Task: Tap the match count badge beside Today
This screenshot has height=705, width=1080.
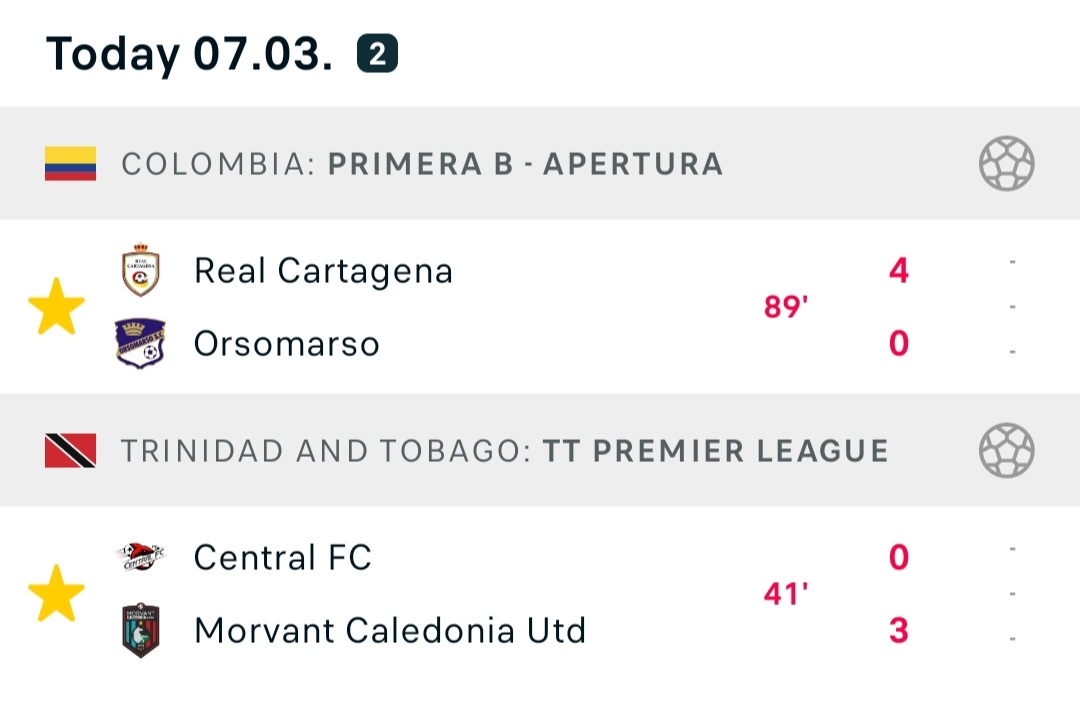Action: tap(377, 55)
